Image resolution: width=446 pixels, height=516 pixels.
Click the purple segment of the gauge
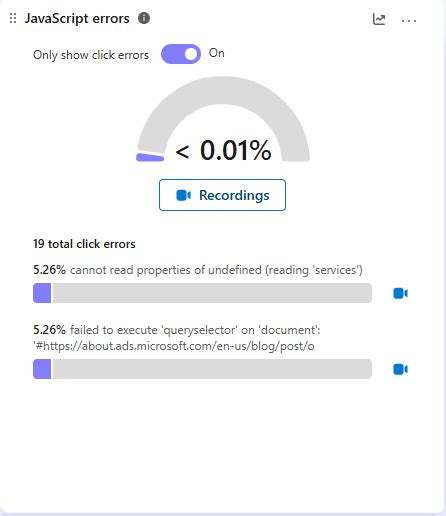pos(150,157)
